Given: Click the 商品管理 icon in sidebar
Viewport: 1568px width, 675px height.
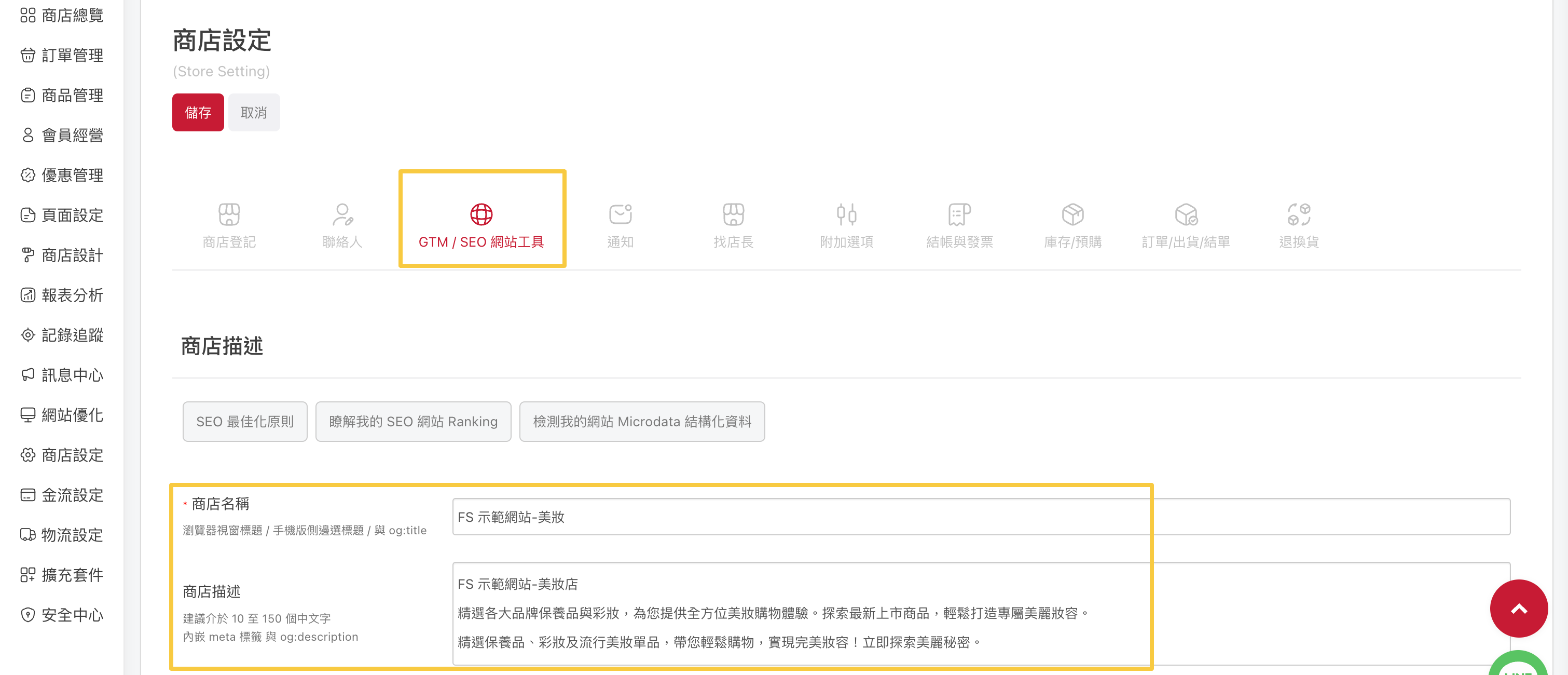Looking at the screenshot, I should click(28, 95).
